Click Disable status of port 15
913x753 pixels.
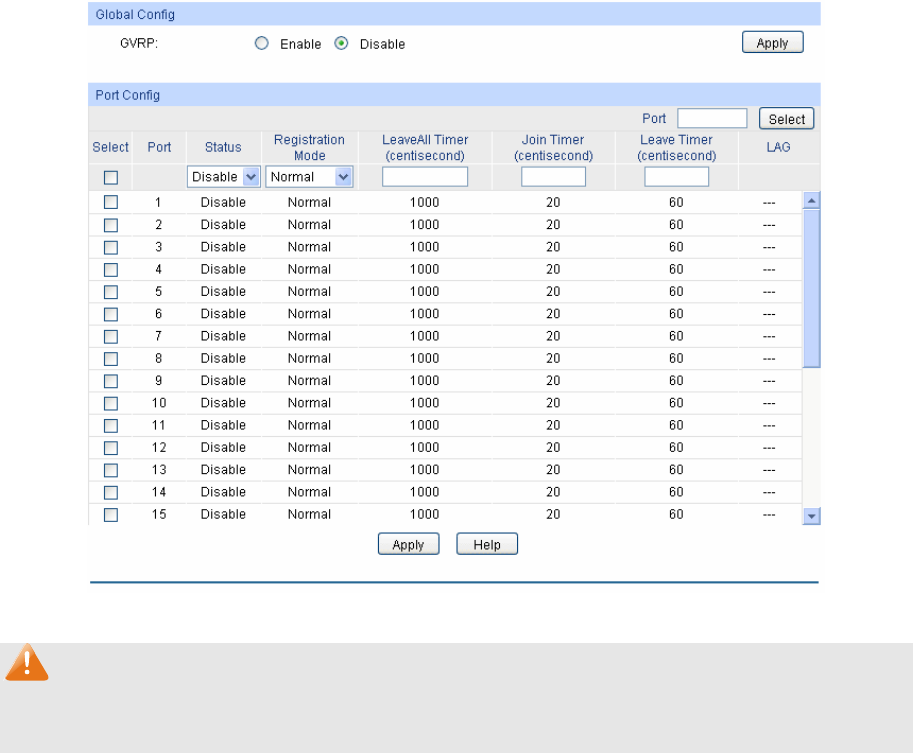click(x=223, y=515)
